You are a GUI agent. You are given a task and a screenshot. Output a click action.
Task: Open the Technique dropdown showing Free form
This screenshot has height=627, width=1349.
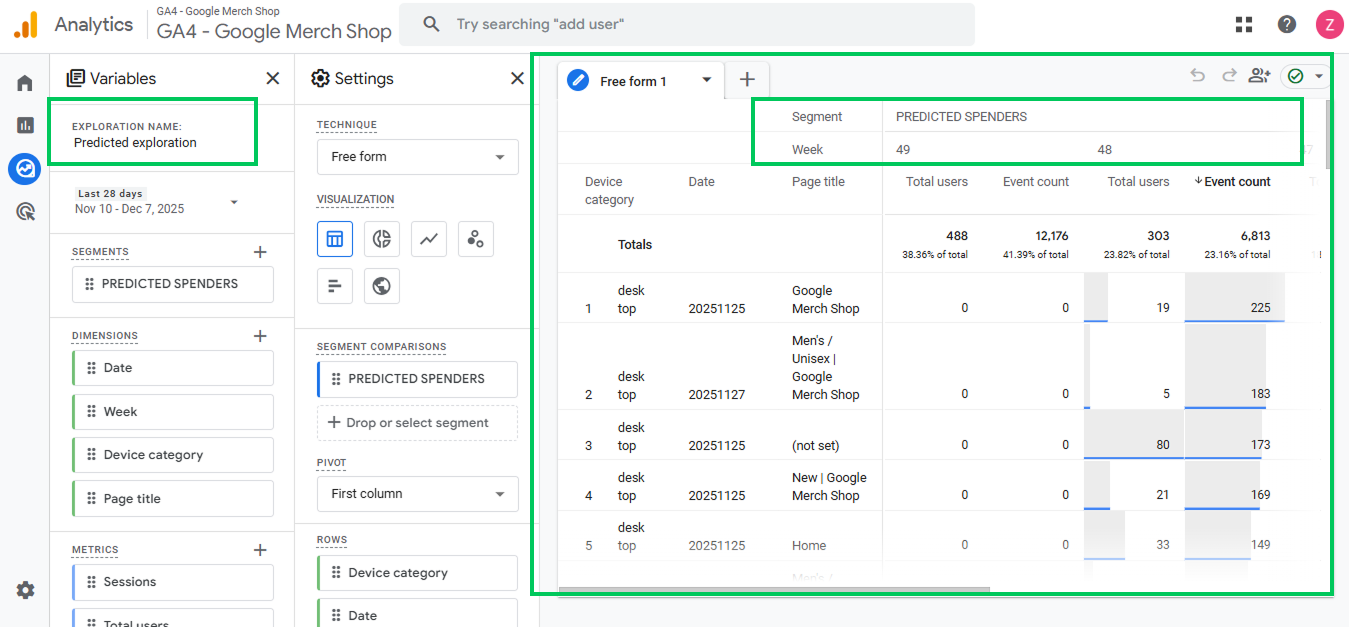pos(418,157)
